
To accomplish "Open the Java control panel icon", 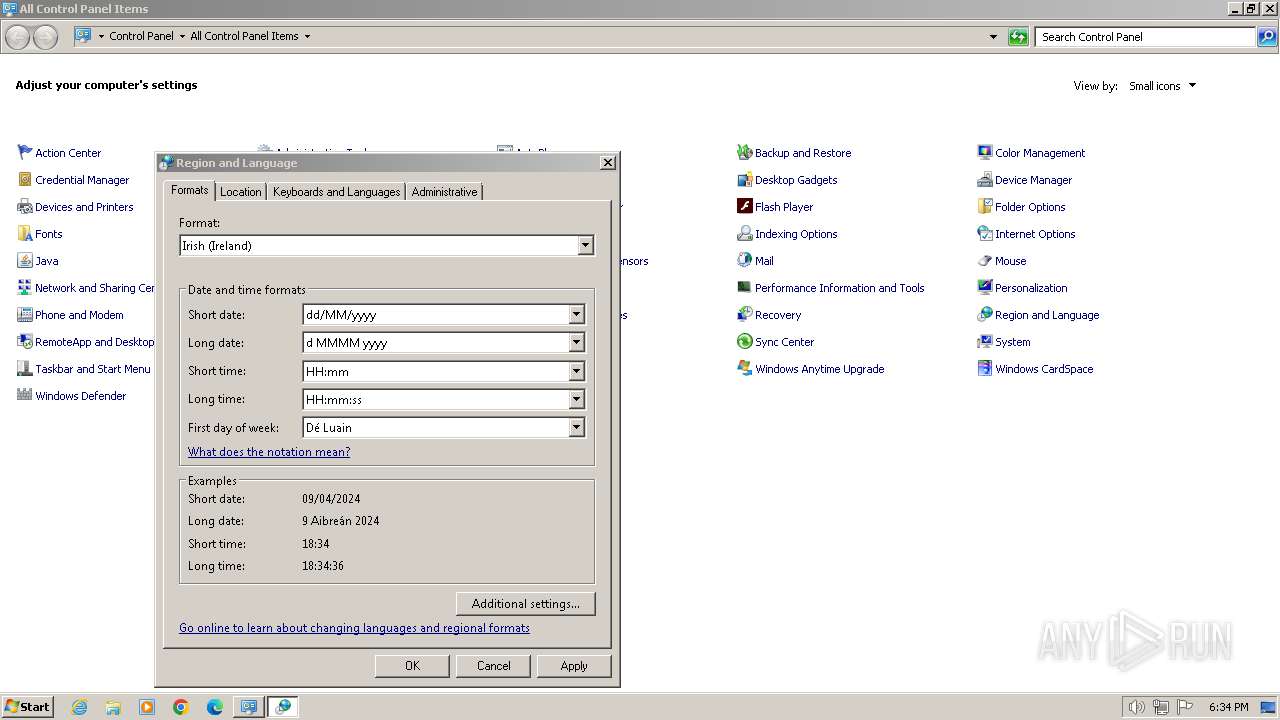I will [25, 261].
